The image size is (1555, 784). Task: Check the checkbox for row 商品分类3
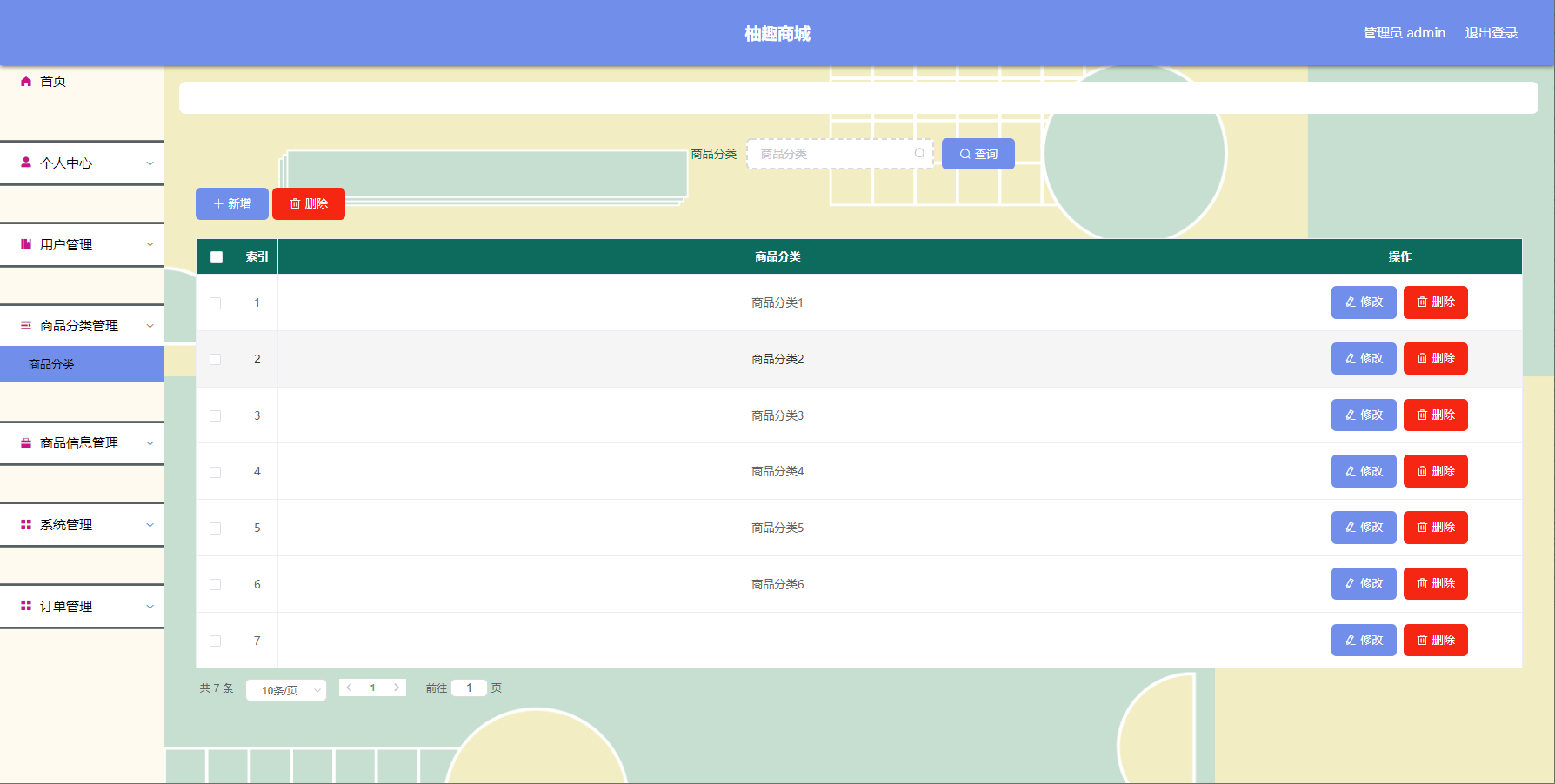point(216,415)
